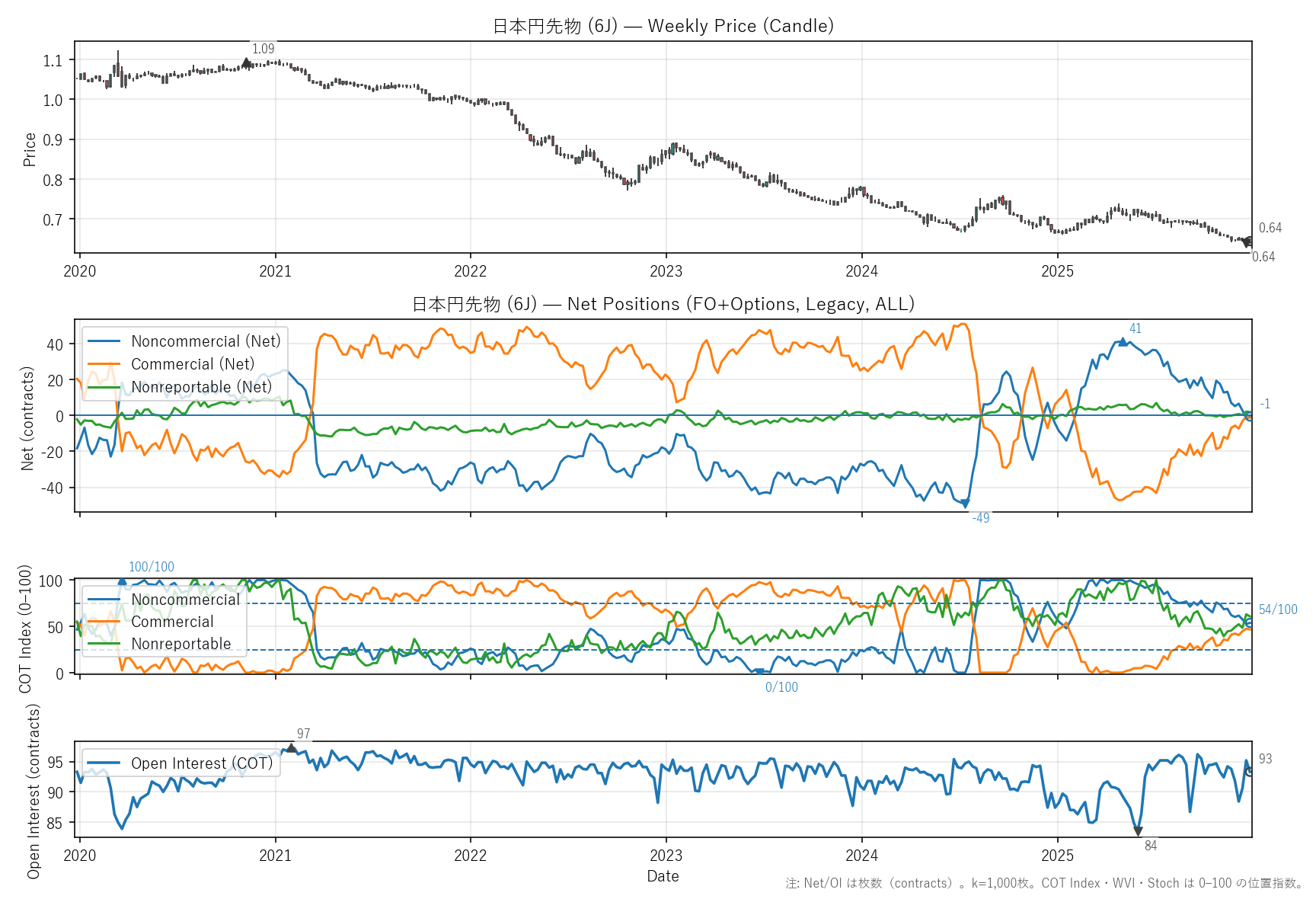Click the 54/100 COT Index end label
This screenshot has width=1316, height=899.
tap(1277, 609)
